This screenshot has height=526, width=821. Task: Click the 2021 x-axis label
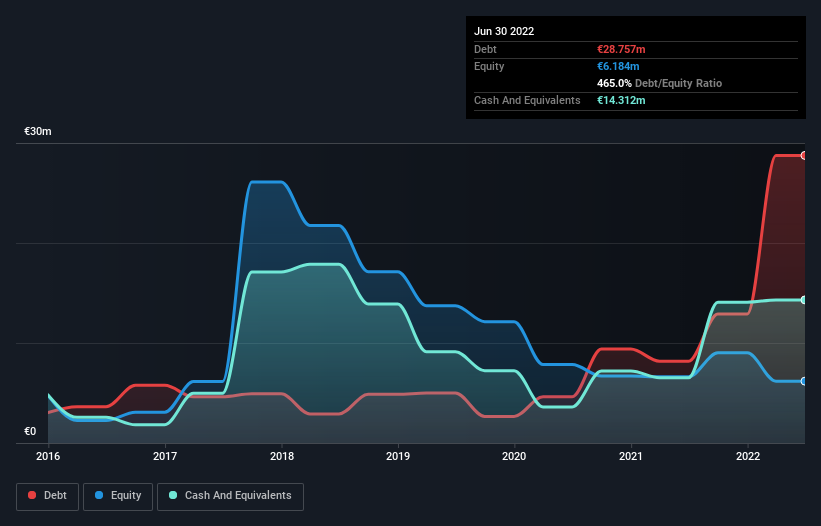click(x=631, y=456)
